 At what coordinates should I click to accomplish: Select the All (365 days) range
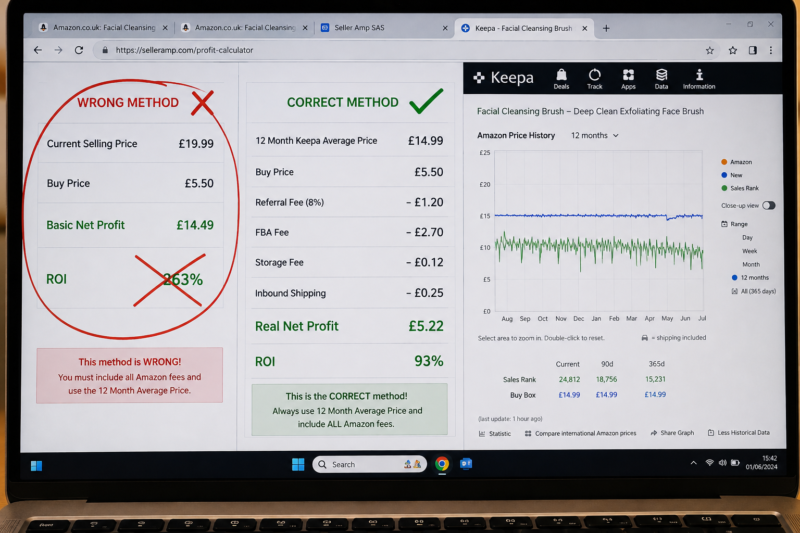click(754, 291)
